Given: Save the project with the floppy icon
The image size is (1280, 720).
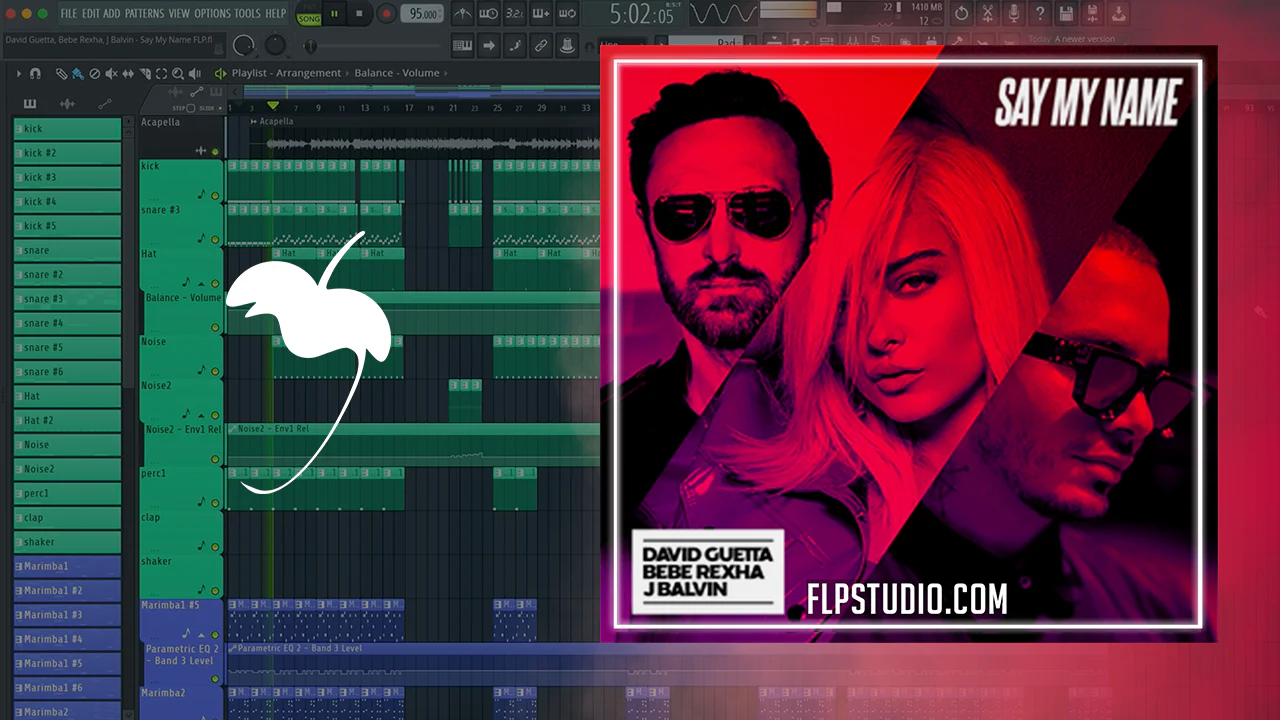Looking at the screenshot, I should click(1066, 14).
